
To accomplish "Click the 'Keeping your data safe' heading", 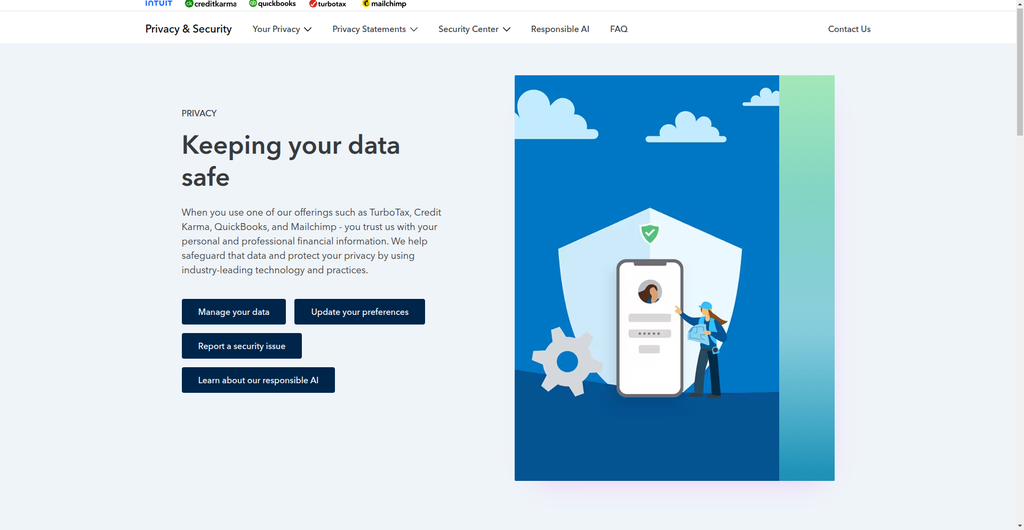I will coord(291,161).
